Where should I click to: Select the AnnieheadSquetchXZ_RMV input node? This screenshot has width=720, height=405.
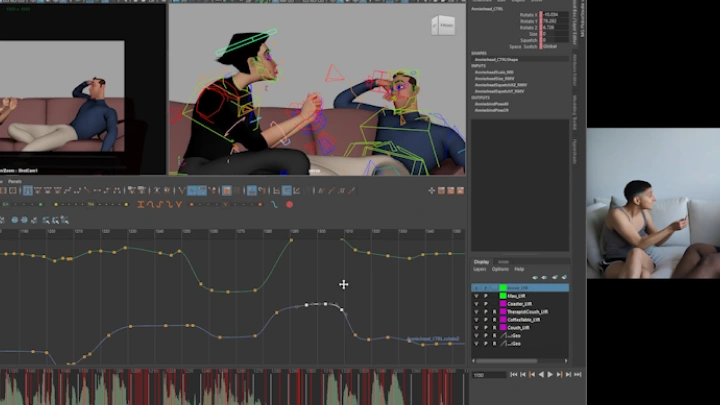click(501, 85)
